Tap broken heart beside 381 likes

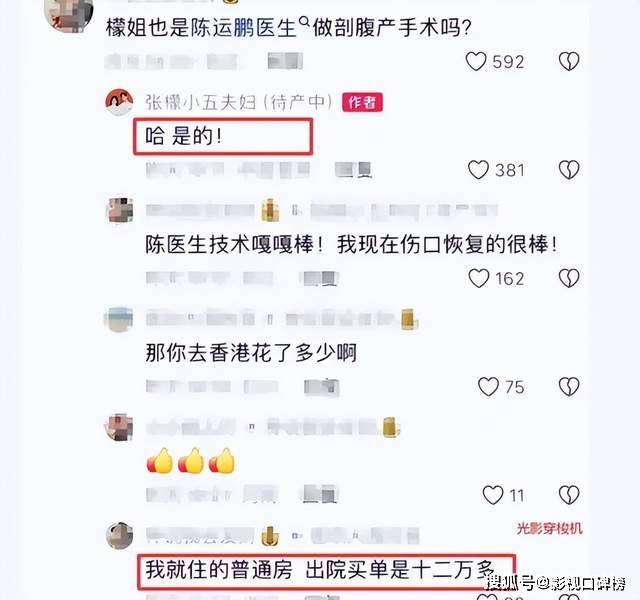pyautogui.click(x=569, y=170)
